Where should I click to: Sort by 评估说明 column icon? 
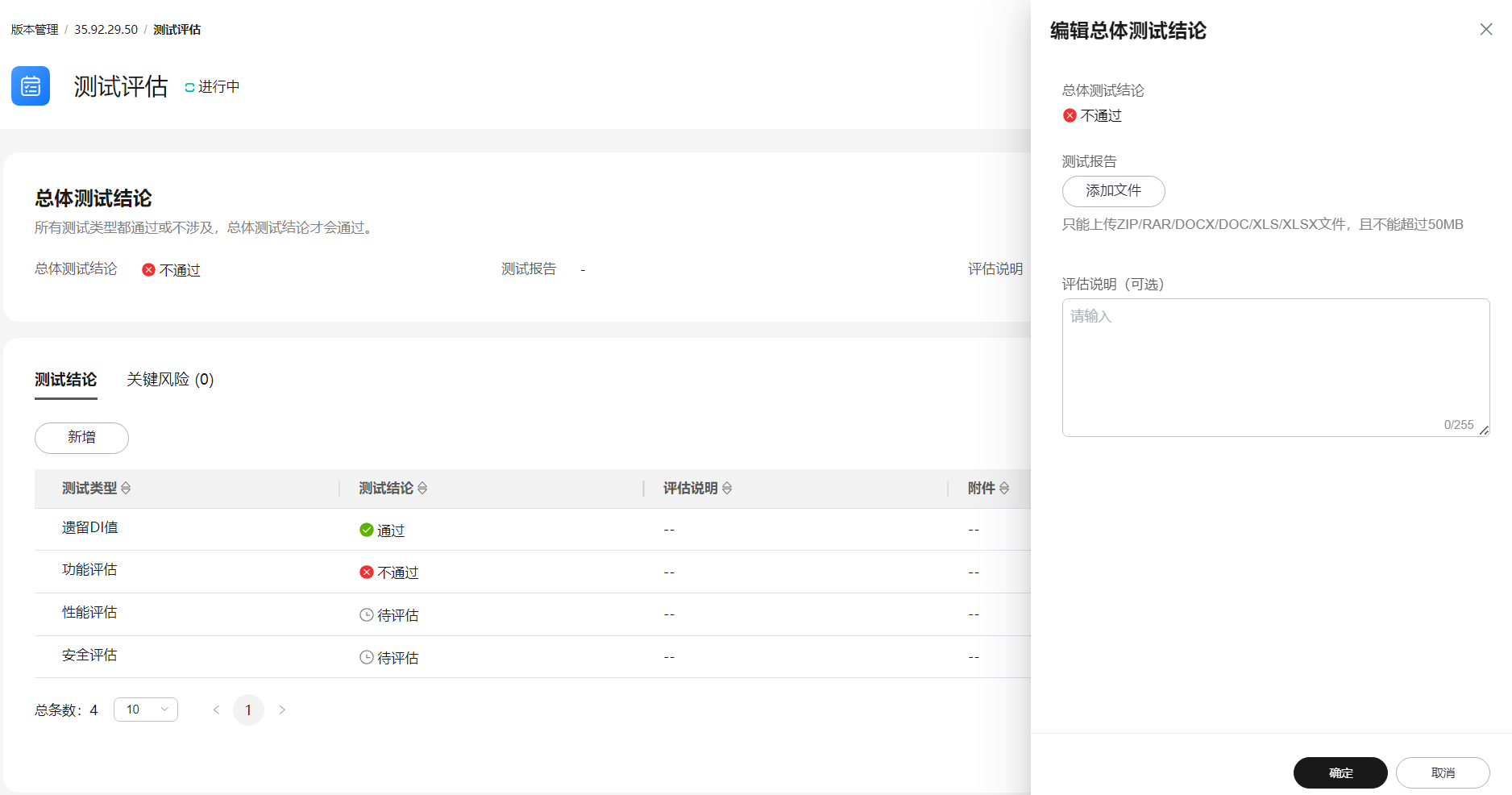pyautogui.click(x=727, y=489)
